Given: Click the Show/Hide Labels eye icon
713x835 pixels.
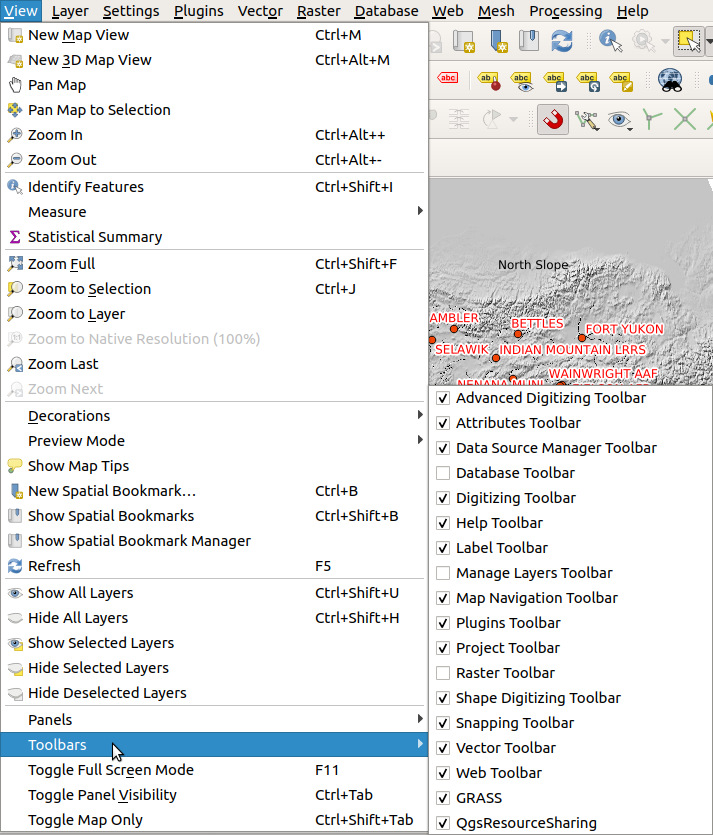Looking at the screenshot, I should [x=521, y=80].
